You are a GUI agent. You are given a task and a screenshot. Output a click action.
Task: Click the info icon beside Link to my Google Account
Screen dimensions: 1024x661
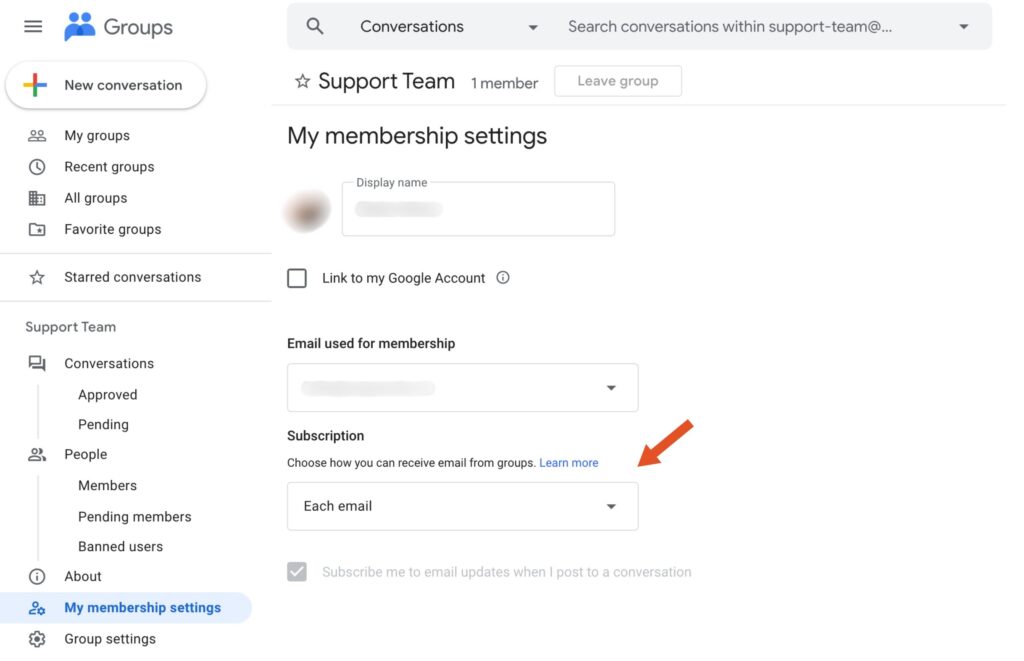pos(503,278)
